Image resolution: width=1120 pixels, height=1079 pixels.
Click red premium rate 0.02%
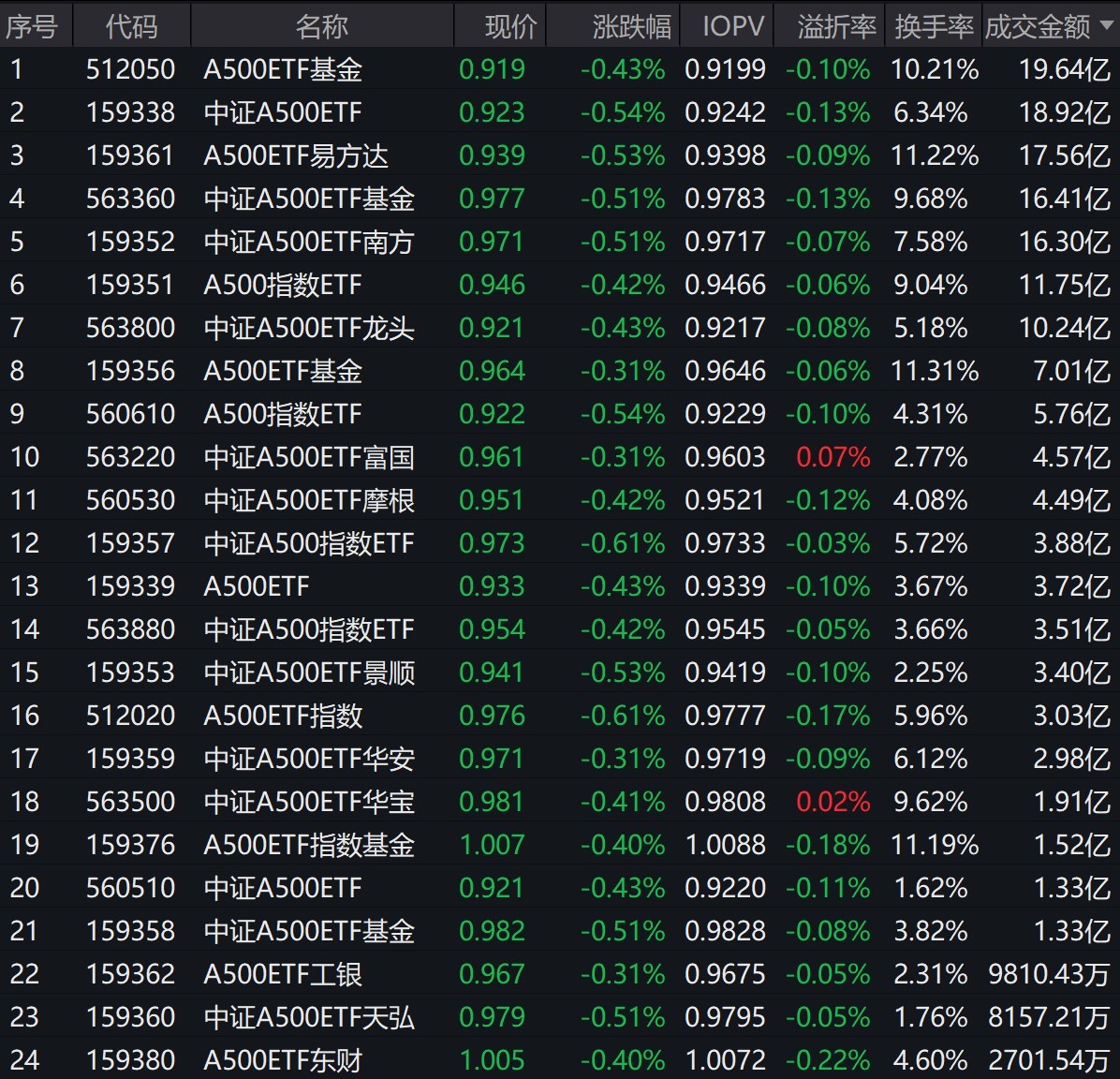833,801
